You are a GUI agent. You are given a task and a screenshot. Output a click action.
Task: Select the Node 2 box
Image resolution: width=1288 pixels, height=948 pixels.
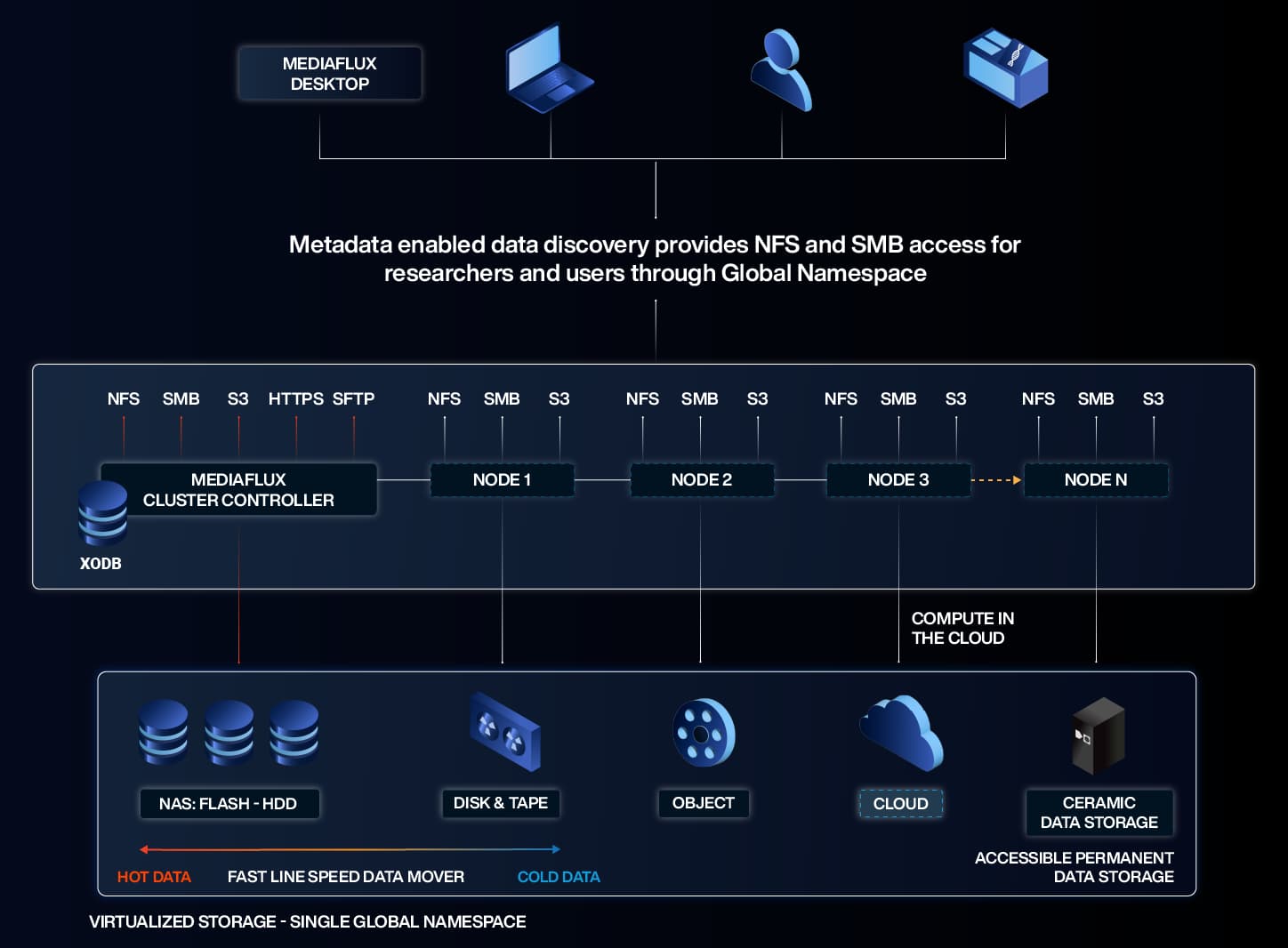tap(701, 480)
